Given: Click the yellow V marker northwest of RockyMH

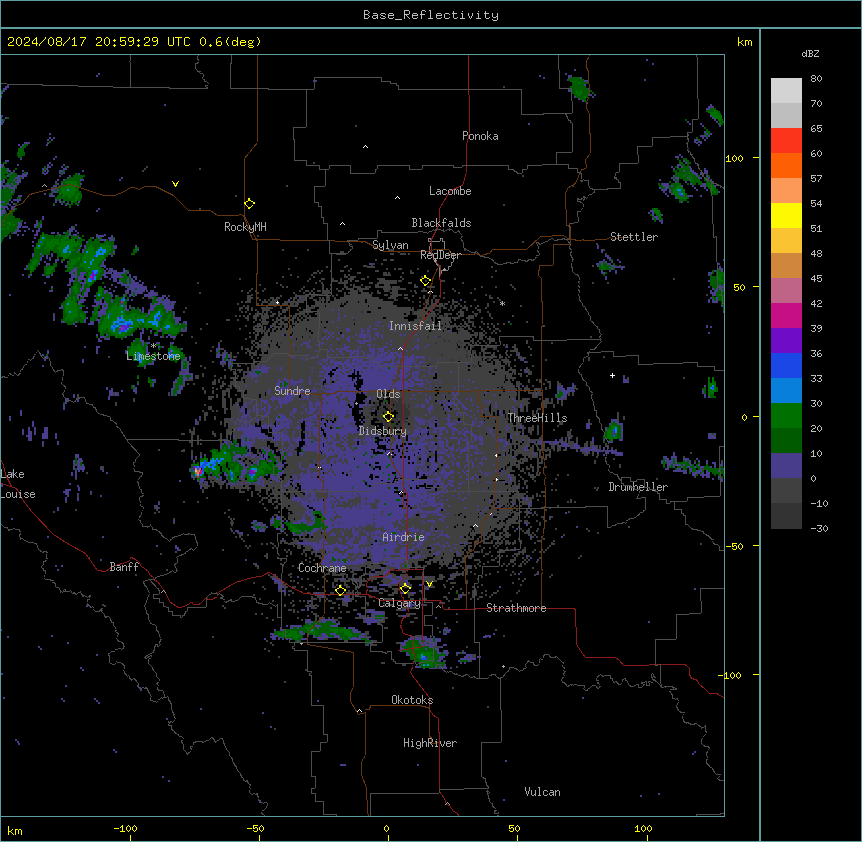Looking at the screenshot, I should [x=175, y=184].
